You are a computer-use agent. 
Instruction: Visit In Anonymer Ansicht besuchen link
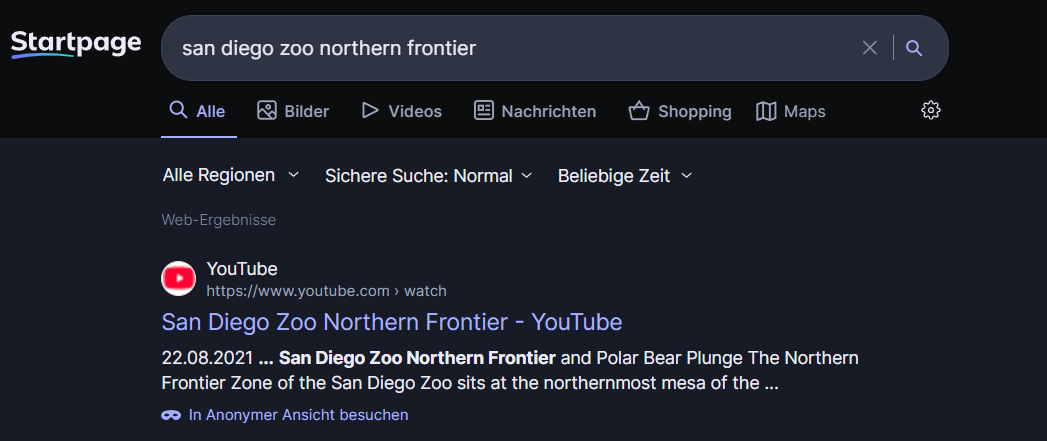click(298, 415)
